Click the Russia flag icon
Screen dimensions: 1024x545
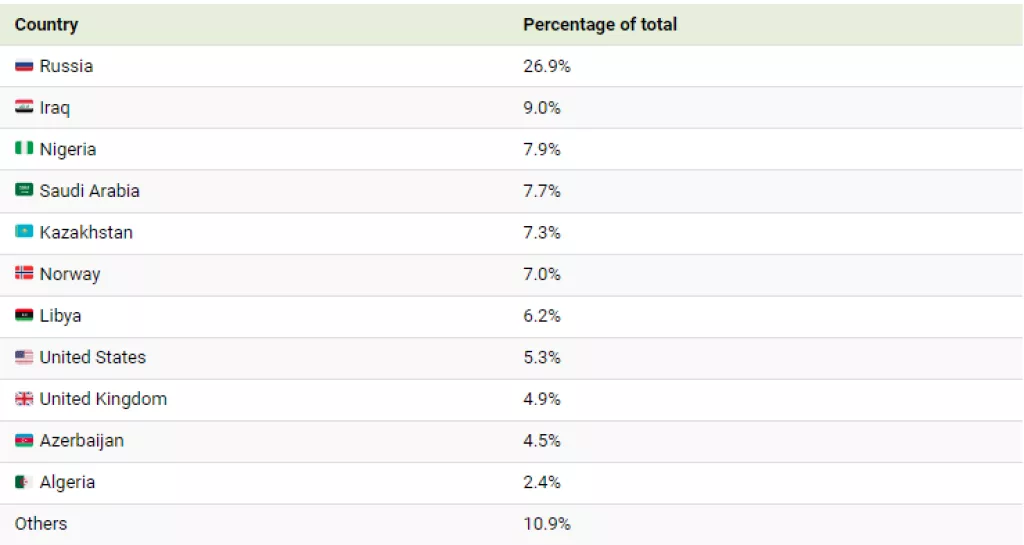[24, 66]
